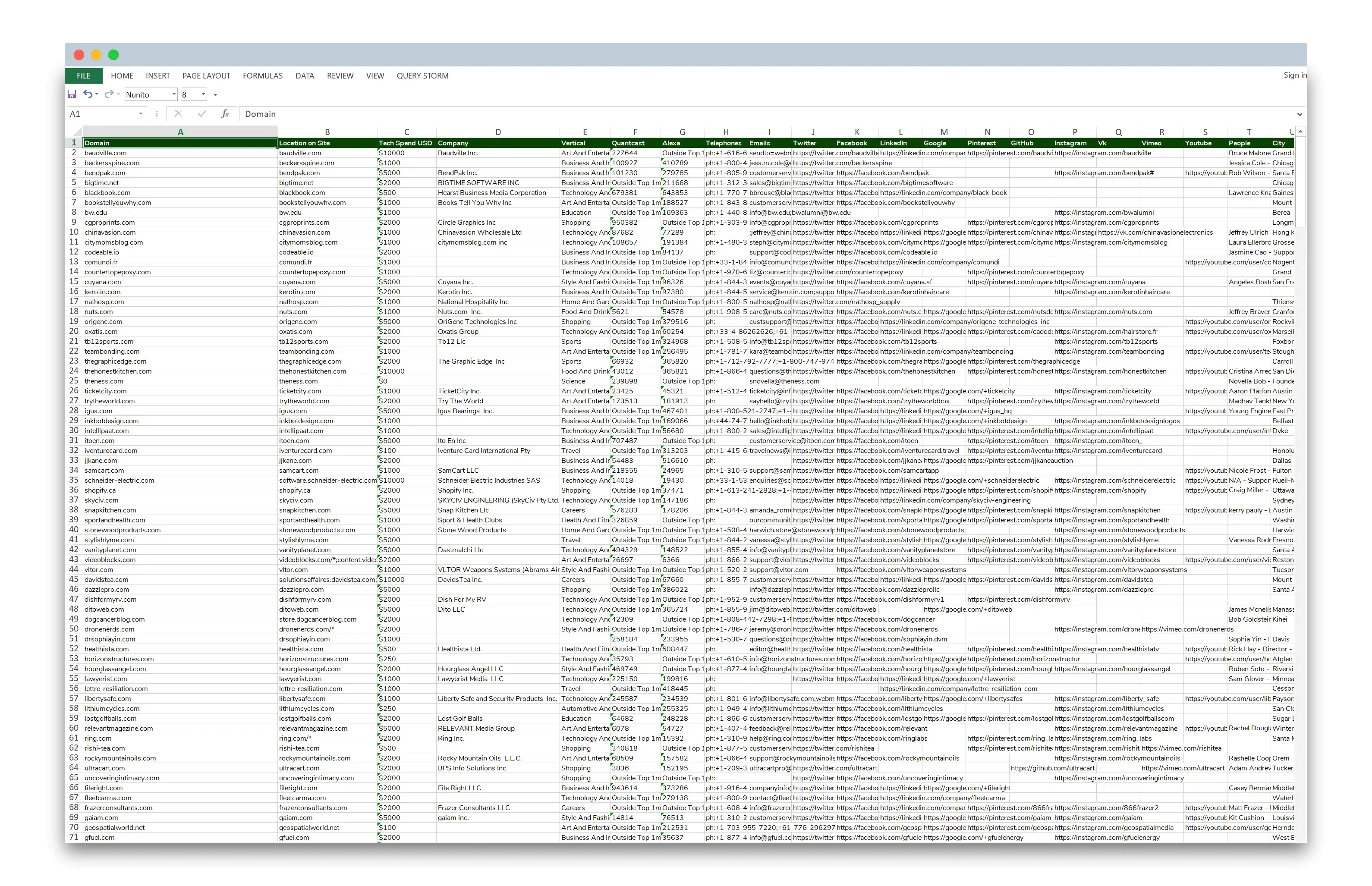Select column D header
This screenshot has width=1372, height=886.
pyautogui.click(x=497, y=132)
